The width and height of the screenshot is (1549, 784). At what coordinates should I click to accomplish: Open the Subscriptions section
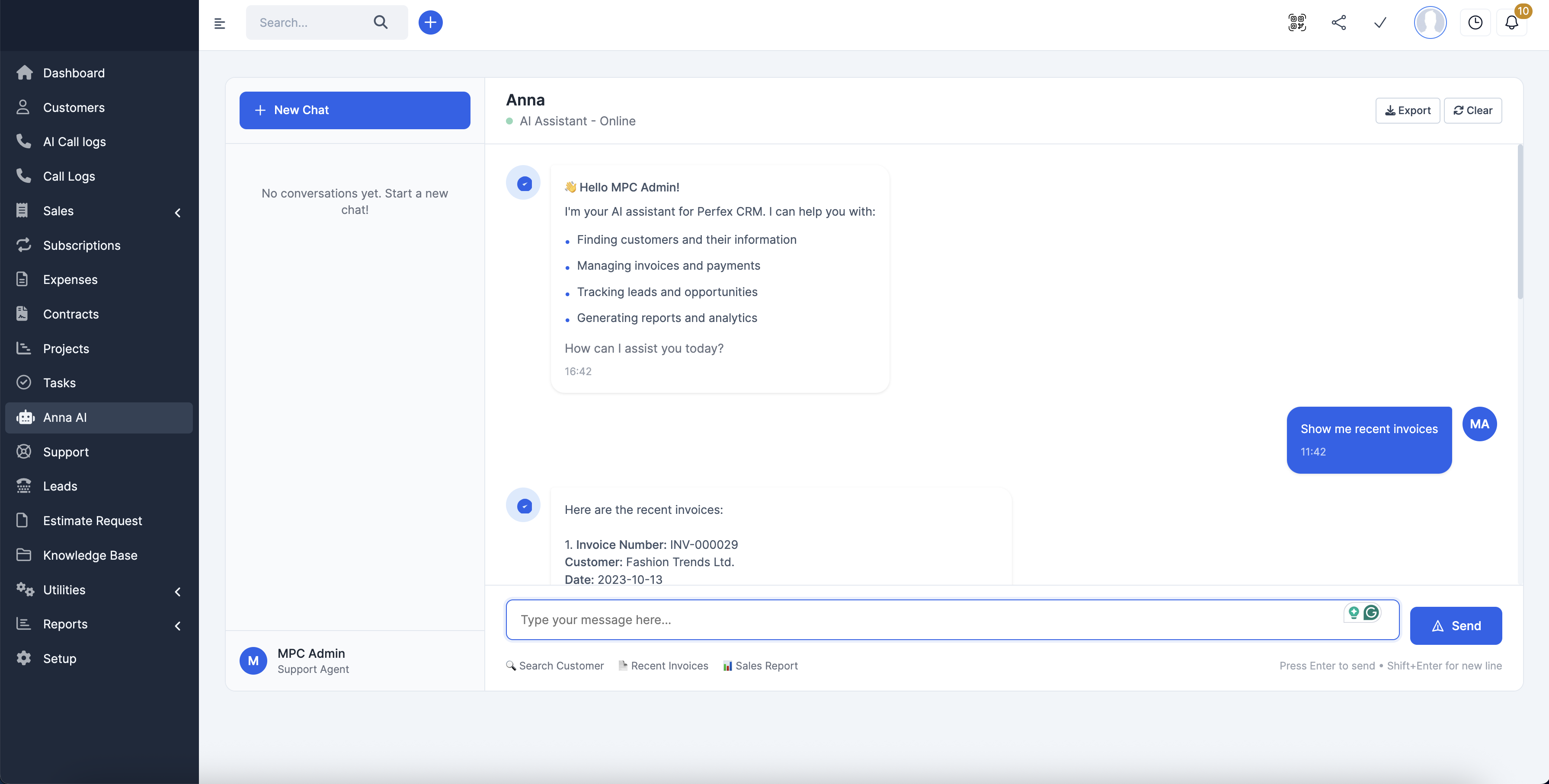pyautogui.click(x=82, y=245)
